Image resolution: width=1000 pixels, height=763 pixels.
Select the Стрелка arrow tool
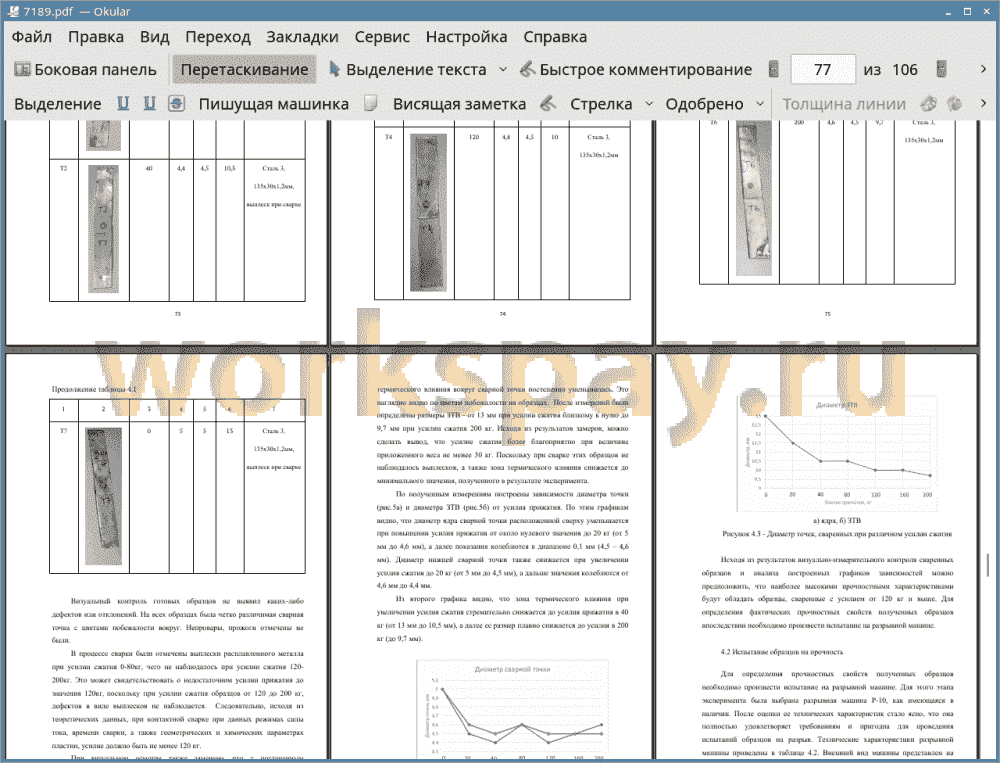(x=601, y=104)
